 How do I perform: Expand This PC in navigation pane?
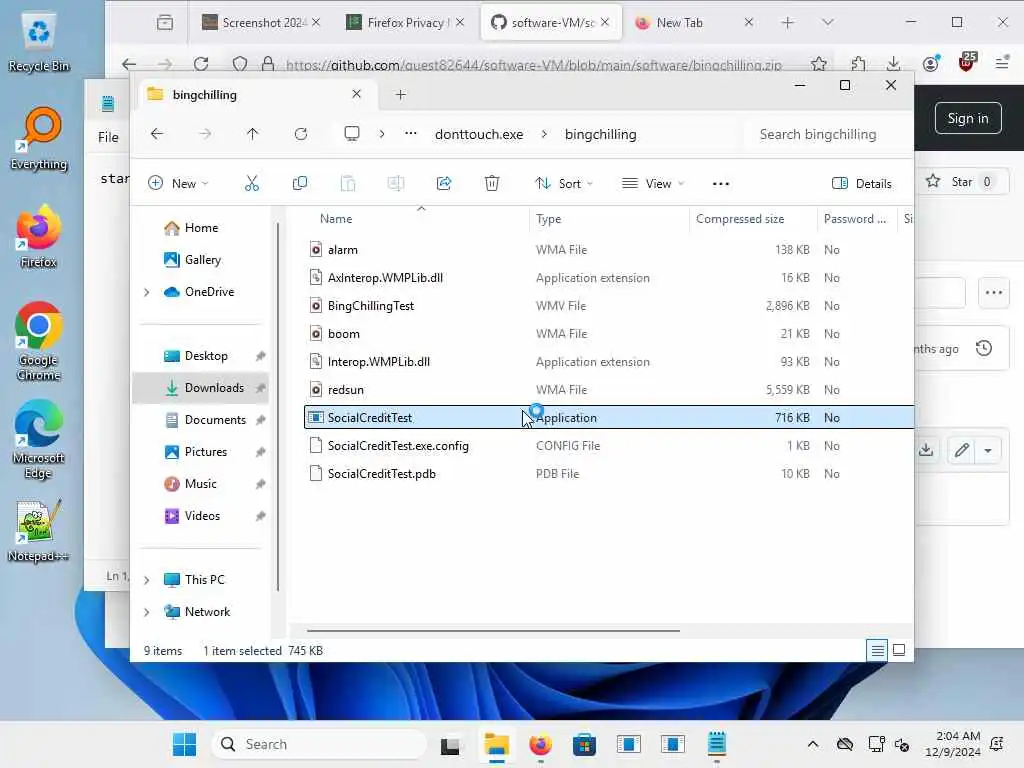click(147, 580)
